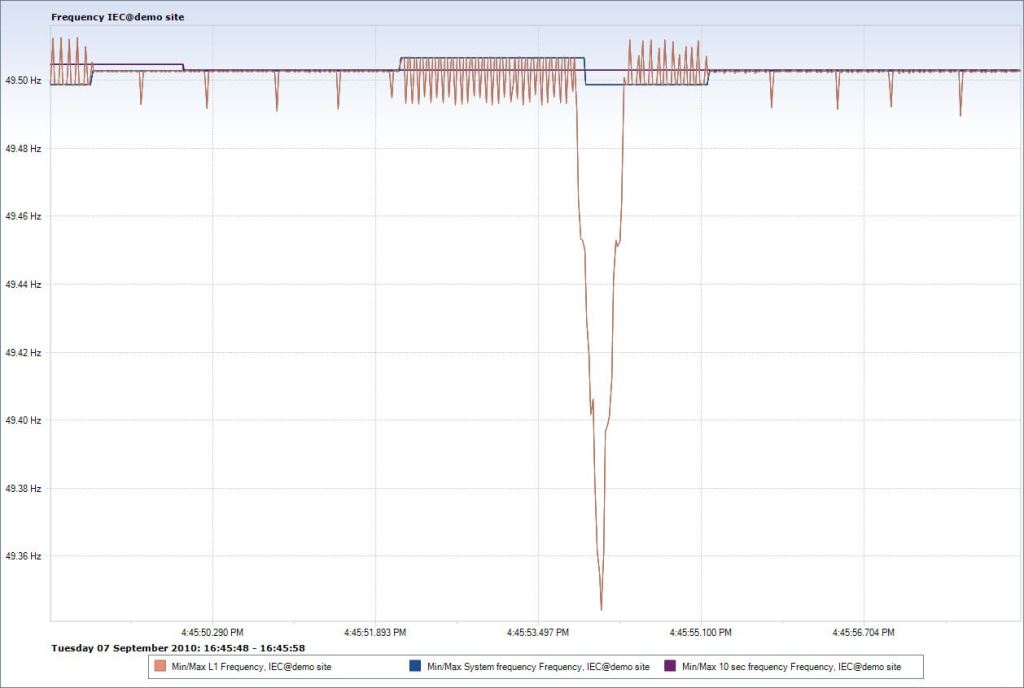This screenshot has height=688, width=1024.
Task: Click the 49.46 Hz y-axis label
Action: click(23, 216)
